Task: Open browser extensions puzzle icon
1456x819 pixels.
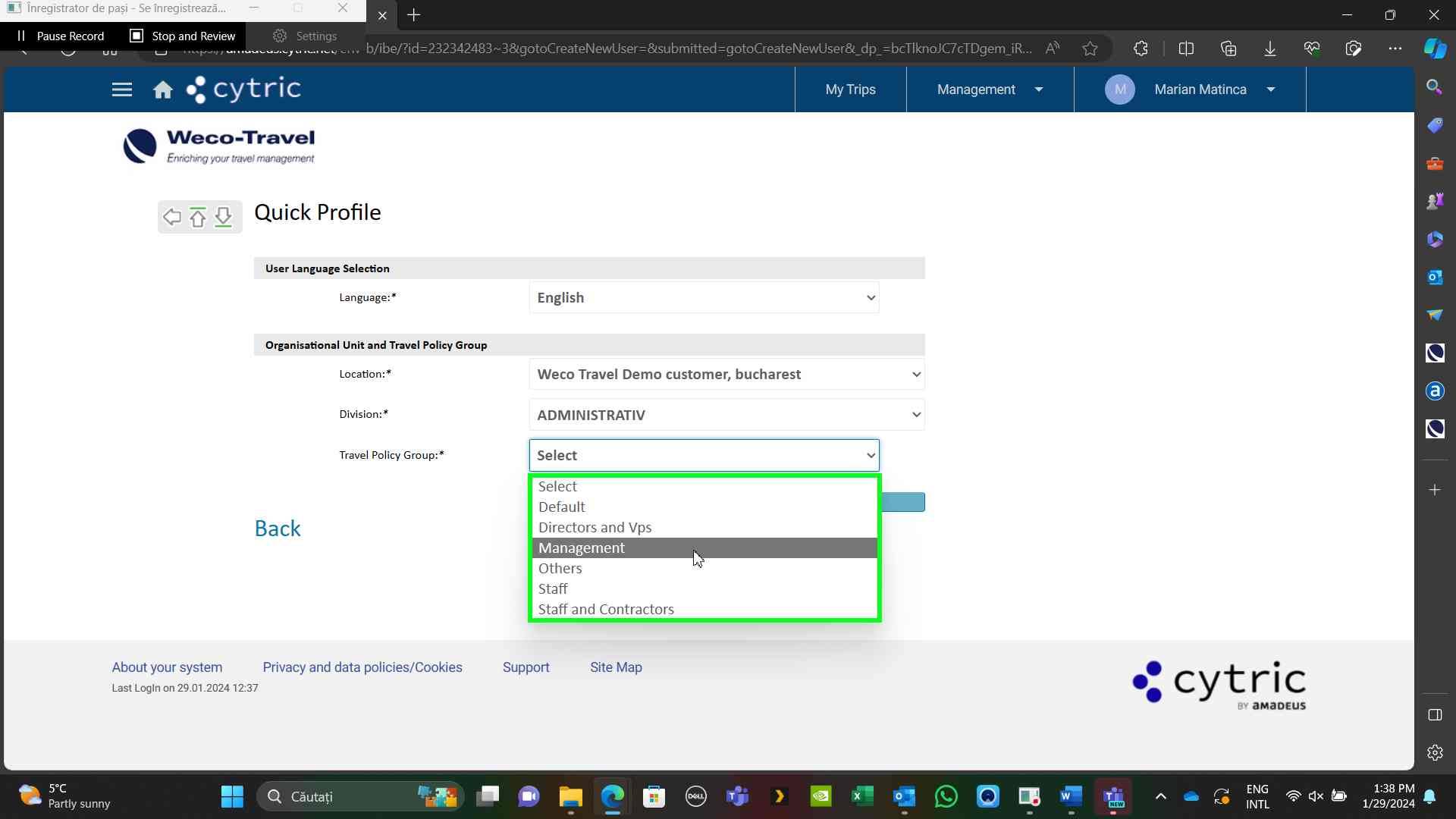Action: pyautogui.click(x=1141, y=49)
